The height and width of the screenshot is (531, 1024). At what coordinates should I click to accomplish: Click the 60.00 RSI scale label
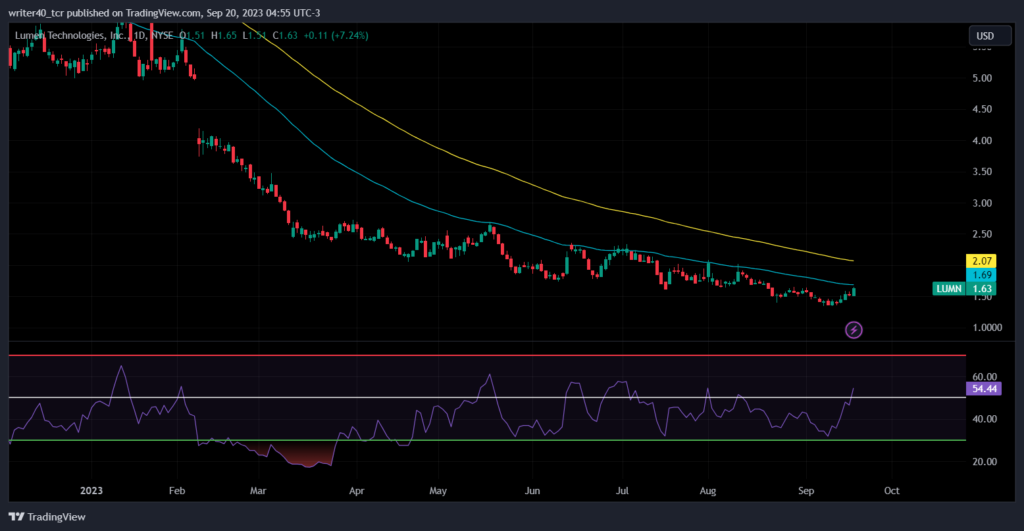(x=985, y=376)
